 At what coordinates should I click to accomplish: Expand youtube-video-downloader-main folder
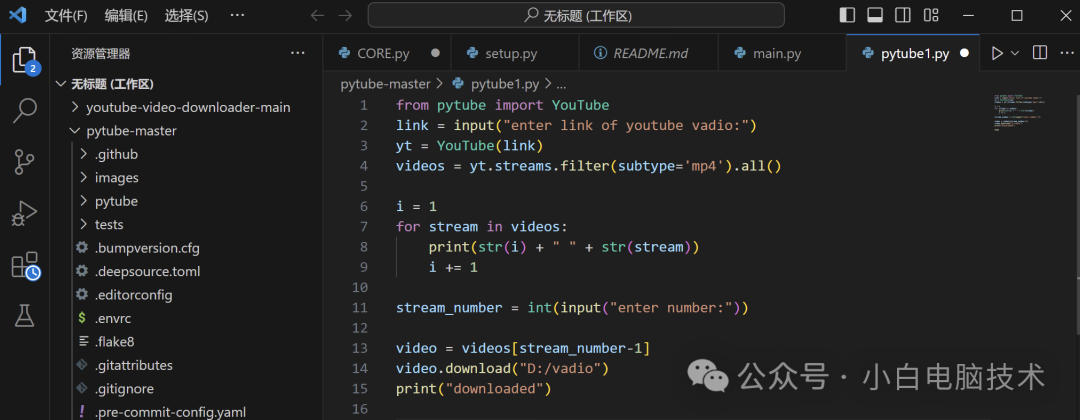pyautogui.click(x=187, y=107)
